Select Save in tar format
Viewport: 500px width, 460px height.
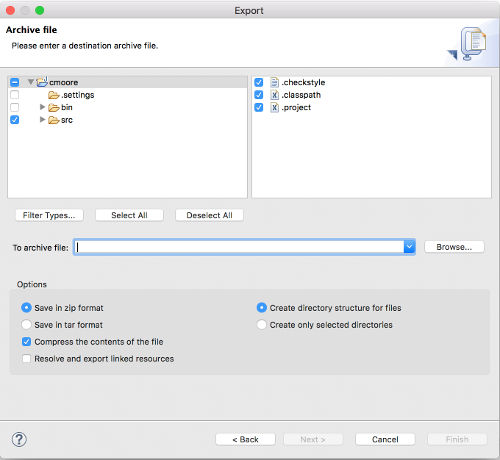point(26,325)
